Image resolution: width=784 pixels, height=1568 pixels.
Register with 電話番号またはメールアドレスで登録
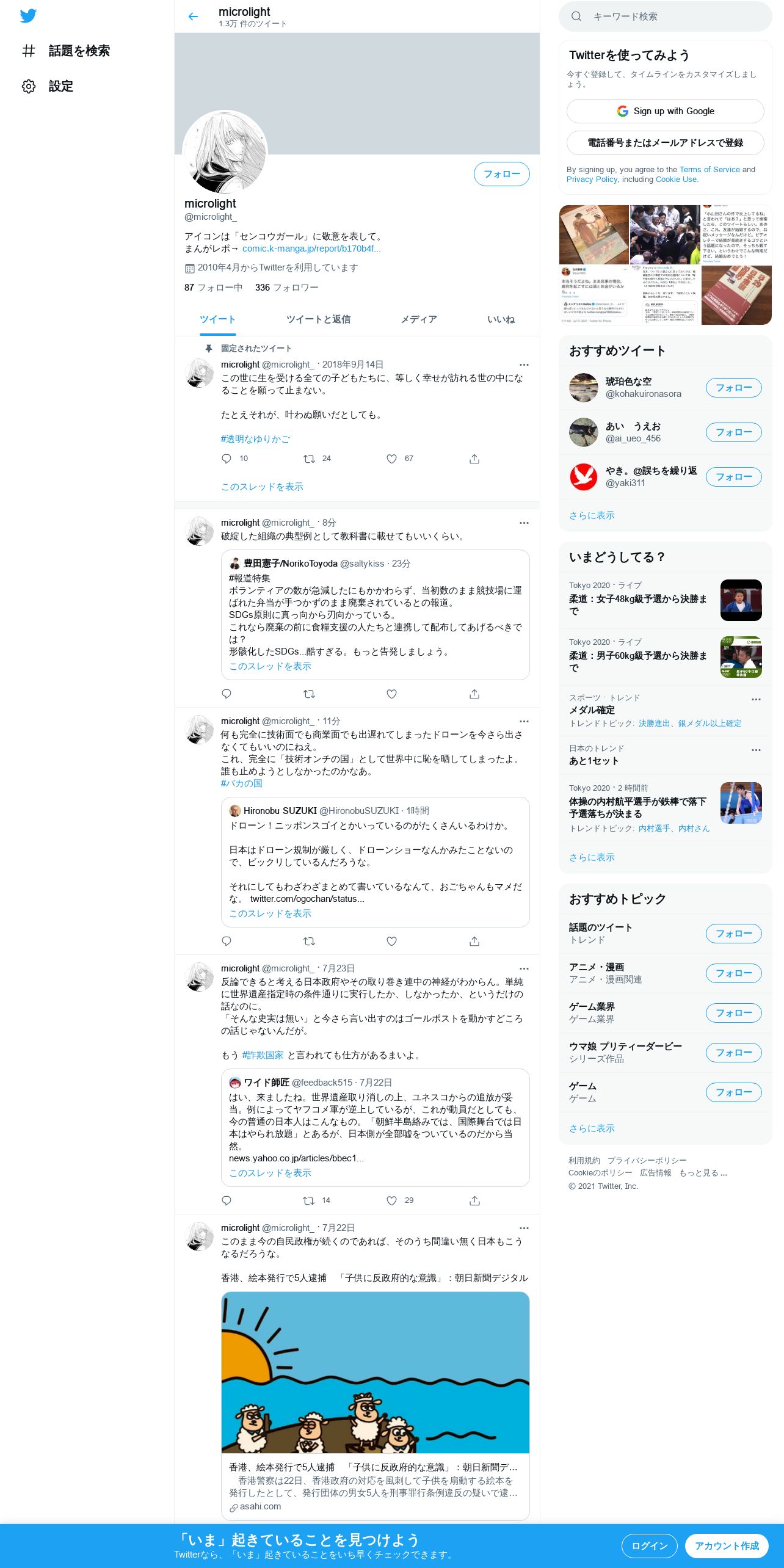pos(666,143)
